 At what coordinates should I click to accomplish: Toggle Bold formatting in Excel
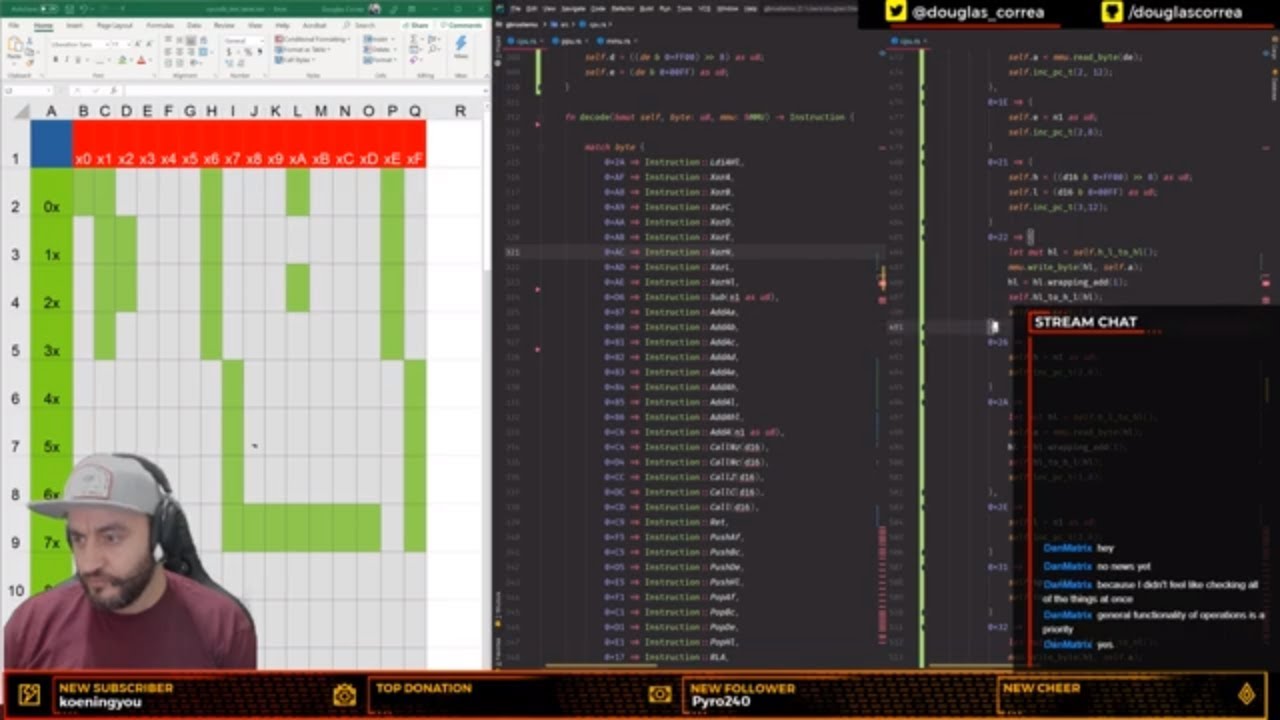point(56,60)
